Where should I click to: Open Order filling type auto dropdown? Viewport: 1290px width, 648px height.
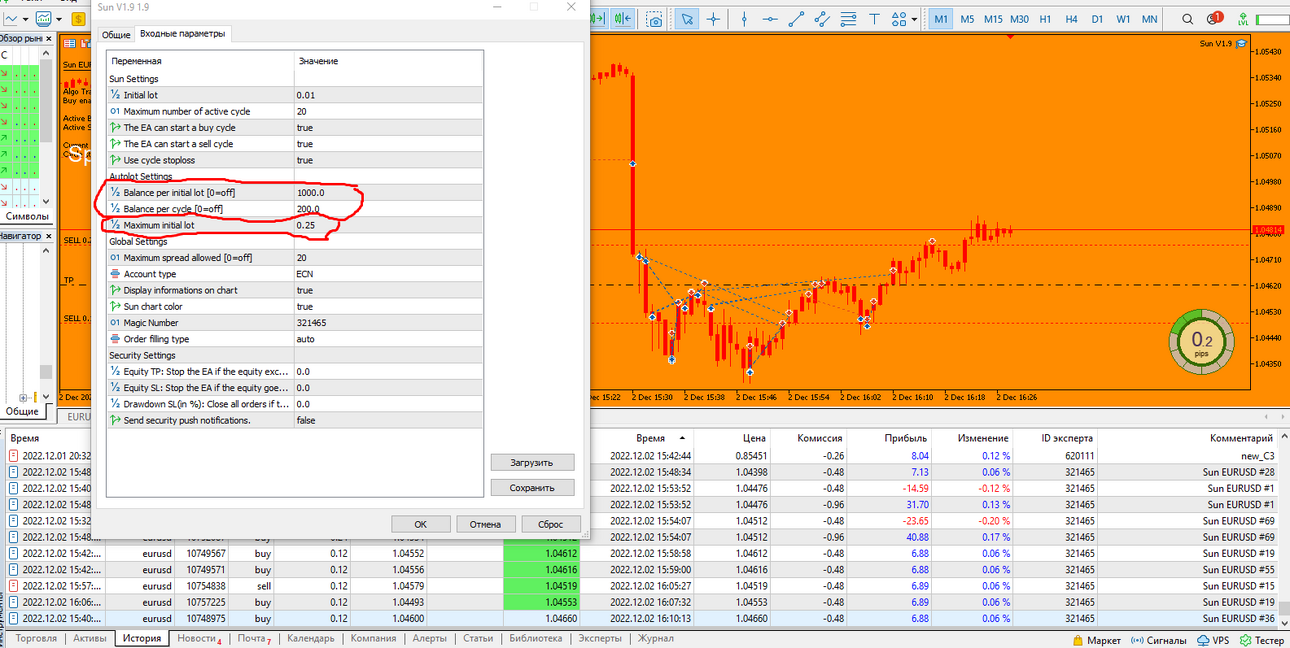pyautogui.click(x=388, y=339)
